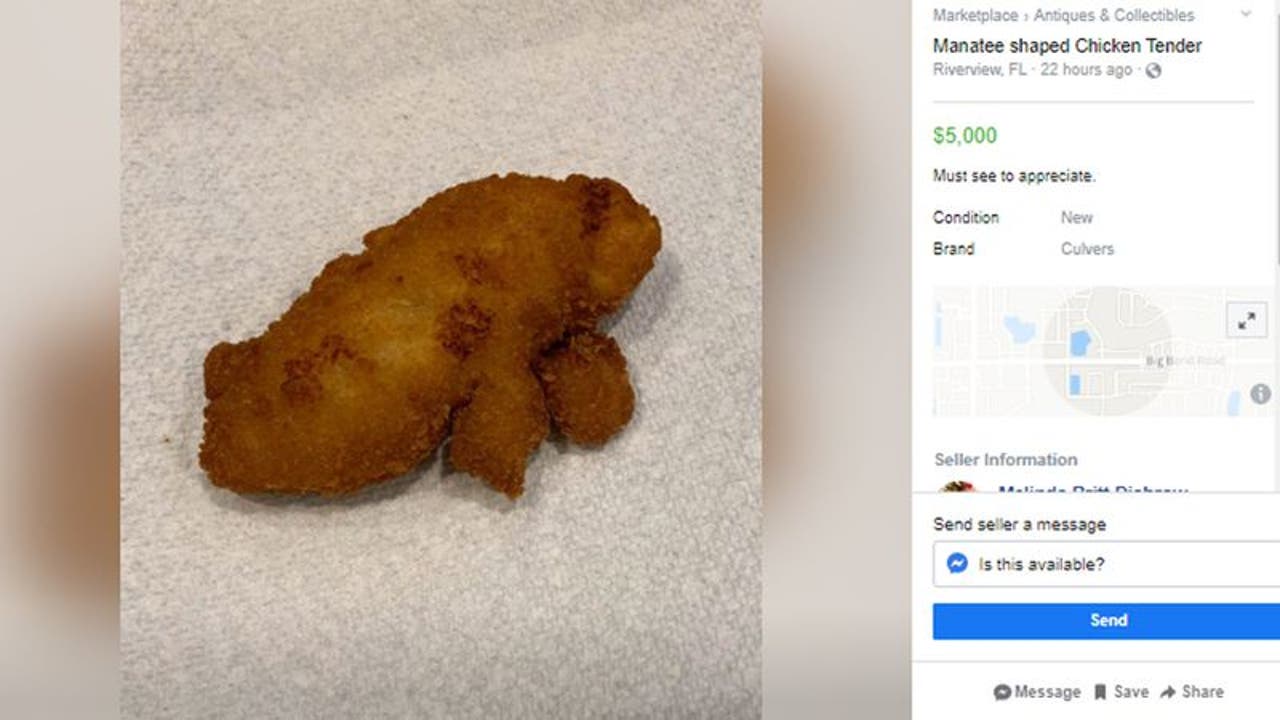Click the Save bookmark icon
Viewport: 1280px width, 720px height.
pyautogui.click(x=1100, y=692)
